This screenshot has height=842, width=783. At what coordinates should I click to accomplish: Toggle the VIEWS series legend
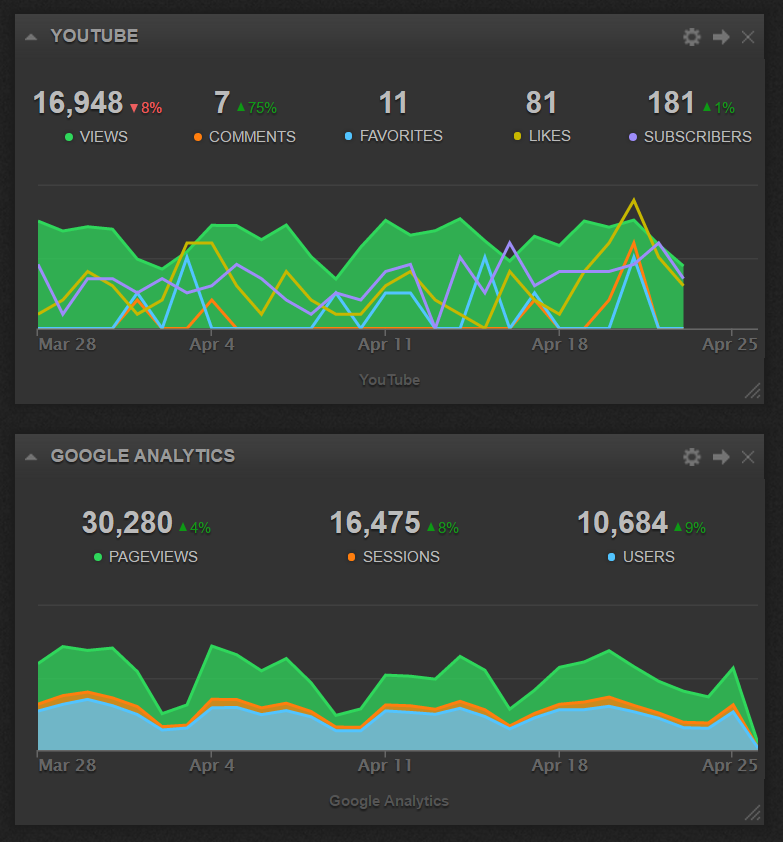point(96,137)
